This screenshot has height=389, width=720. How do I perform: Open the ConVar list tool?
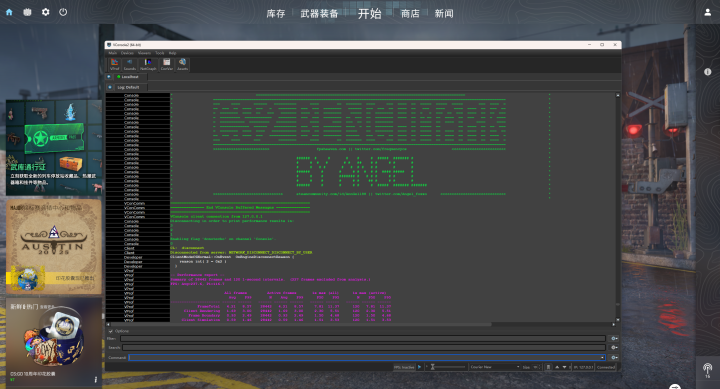point(167,64)
